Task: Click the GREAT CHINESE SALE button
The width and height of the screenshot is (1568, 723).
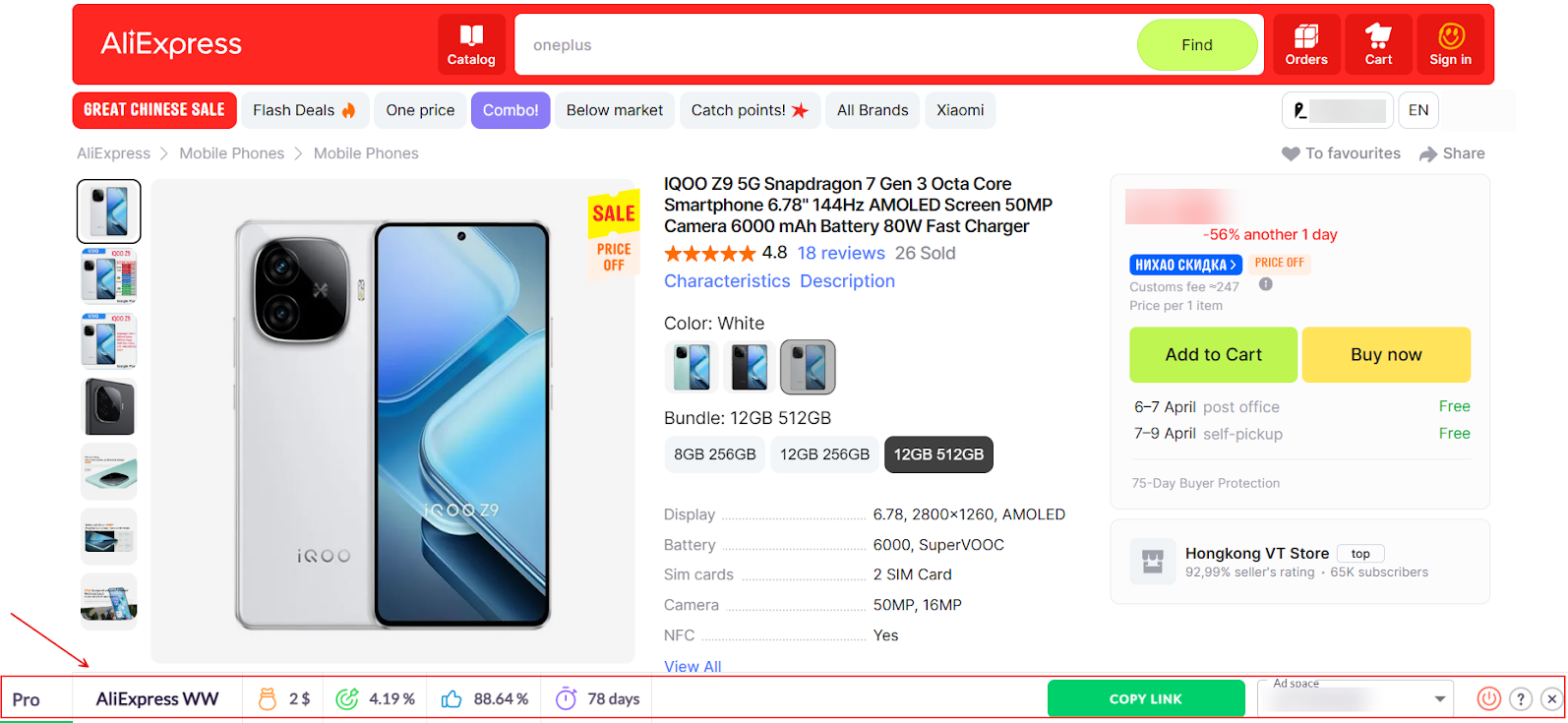Action: point(154,110)
